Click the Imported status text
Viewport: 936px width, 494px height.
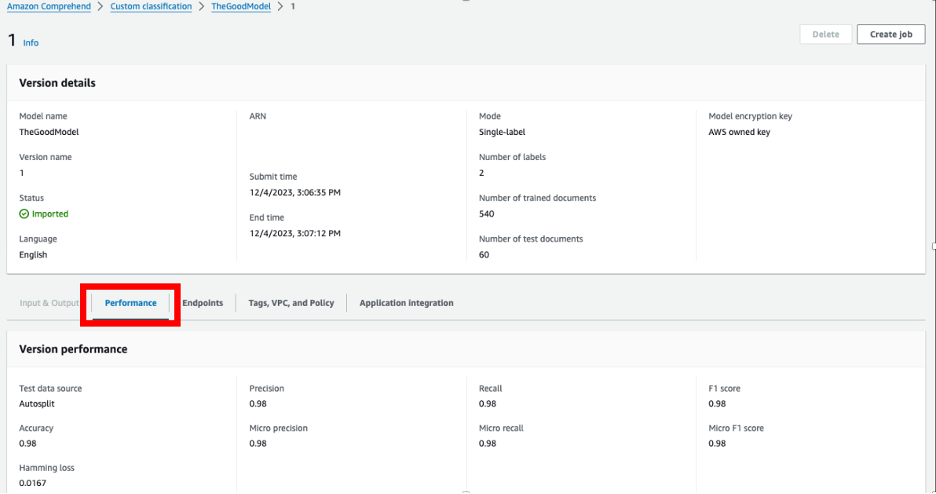coord(50,214)
